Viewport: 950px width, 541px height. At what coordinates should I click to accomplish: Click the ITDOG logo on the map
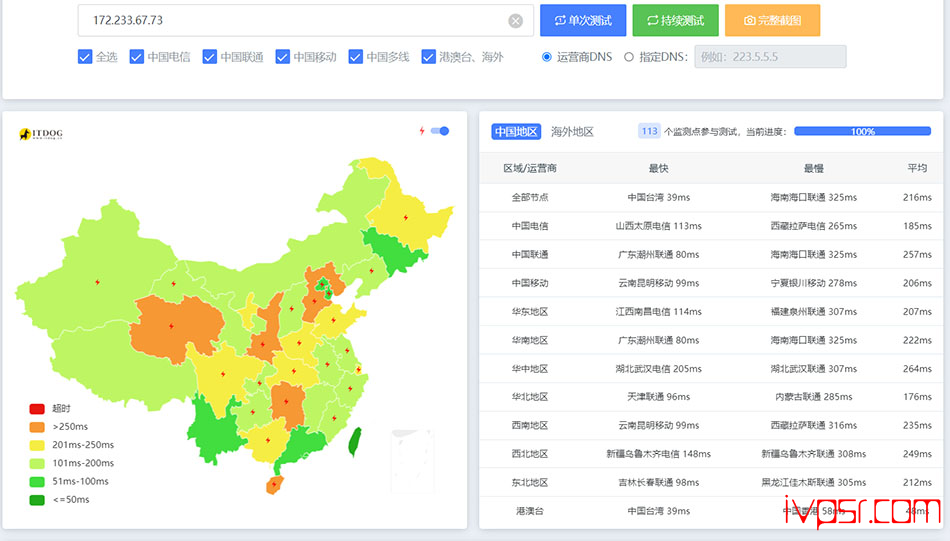point(41,133)
